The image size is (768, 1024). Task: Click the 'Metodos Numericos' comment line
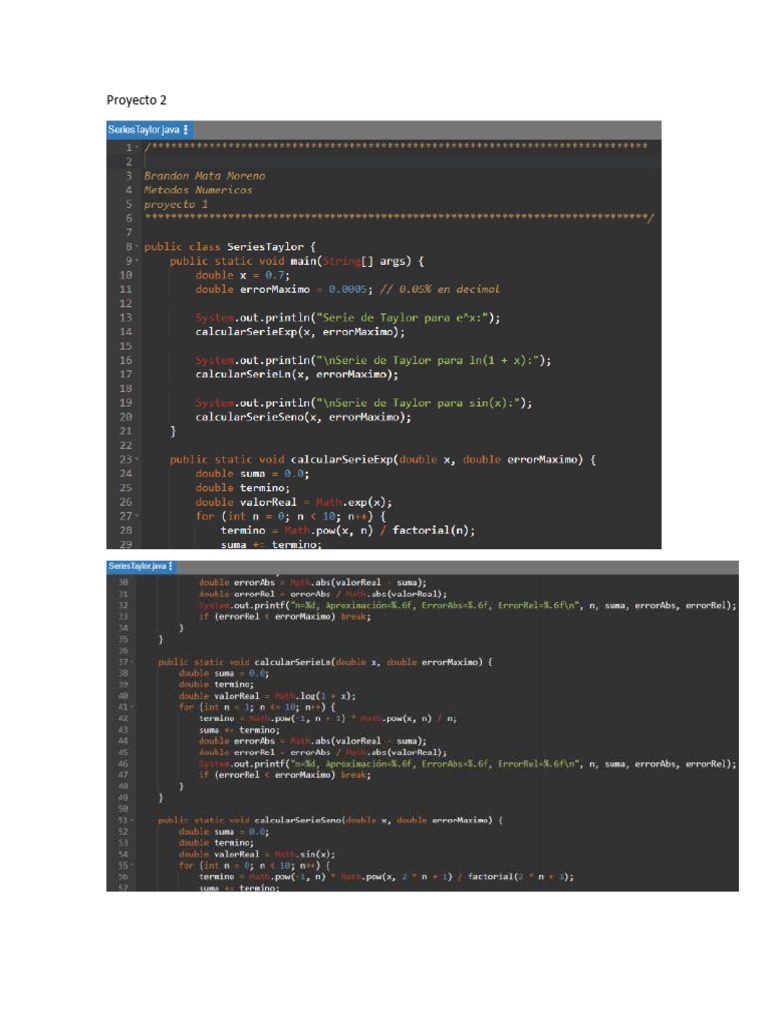(198, 190)
